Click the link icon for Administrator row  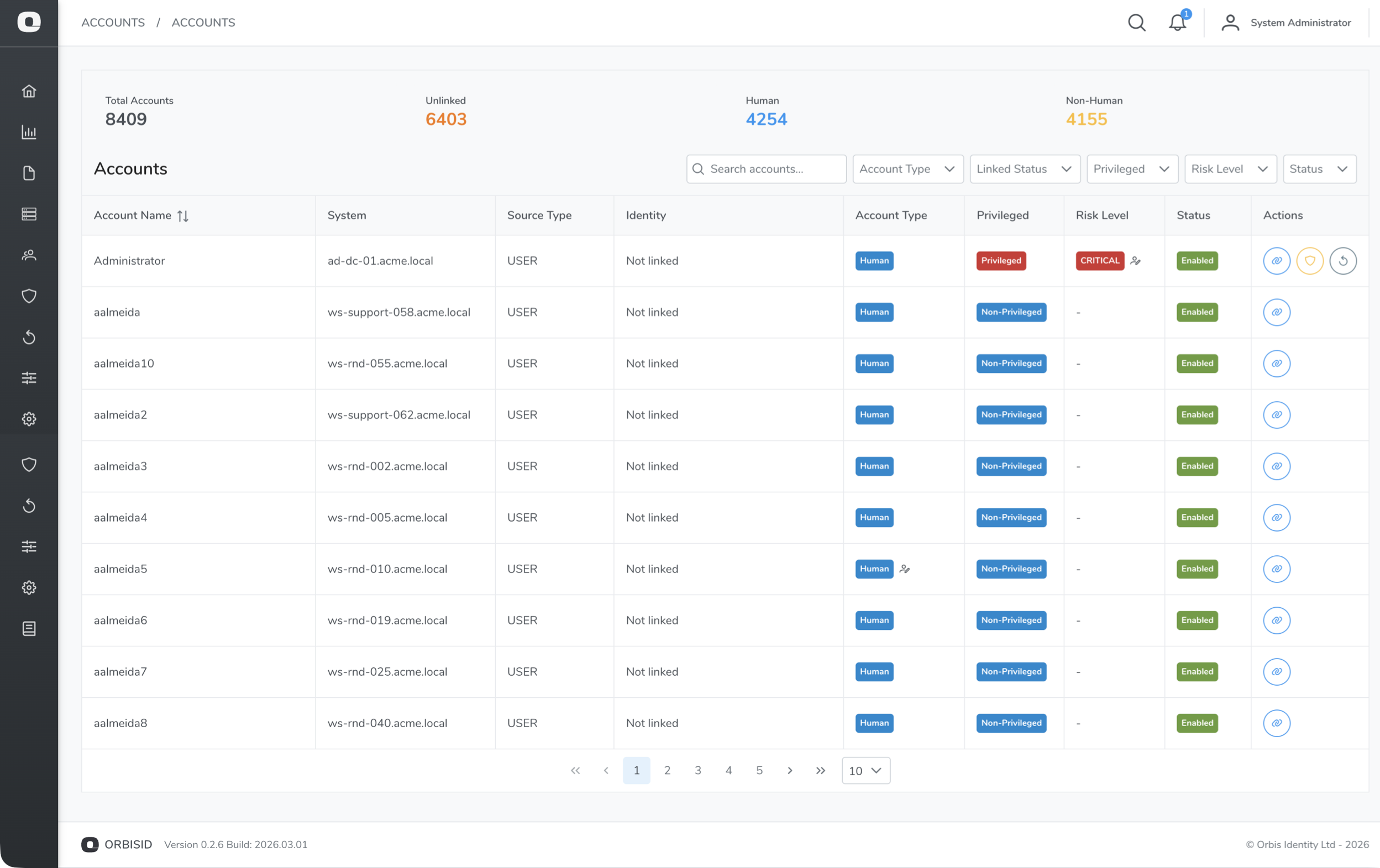pos(1276,261)
